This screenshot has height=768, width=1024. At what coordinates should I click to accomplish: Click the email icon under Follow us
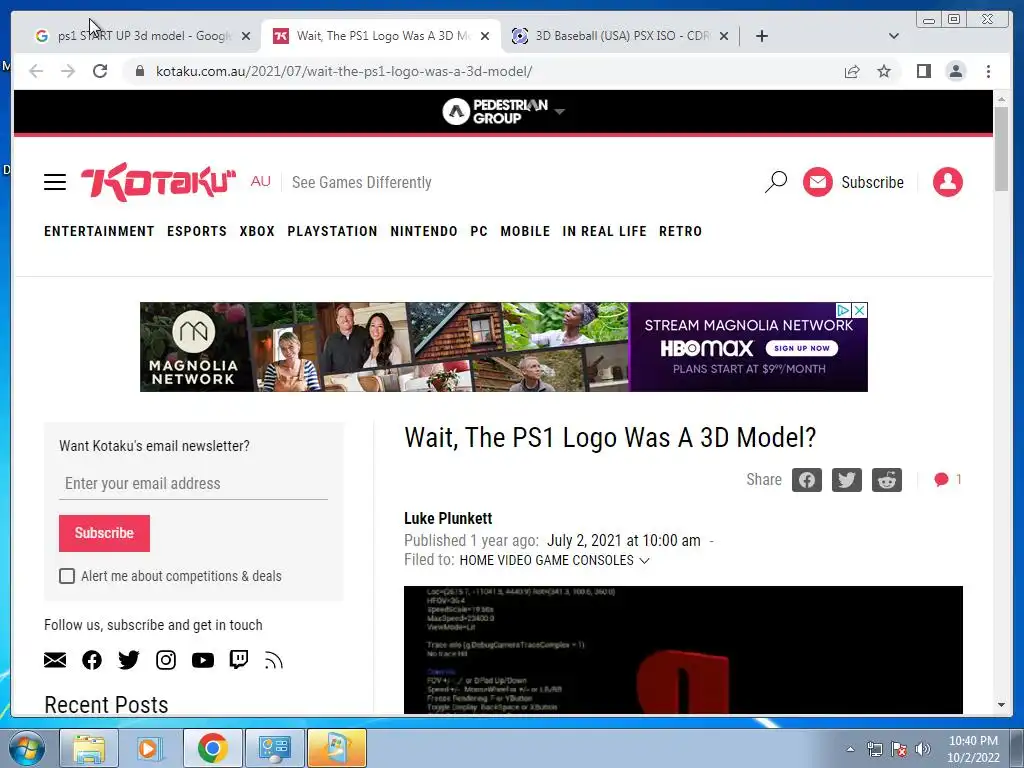[x=55, y=660]
